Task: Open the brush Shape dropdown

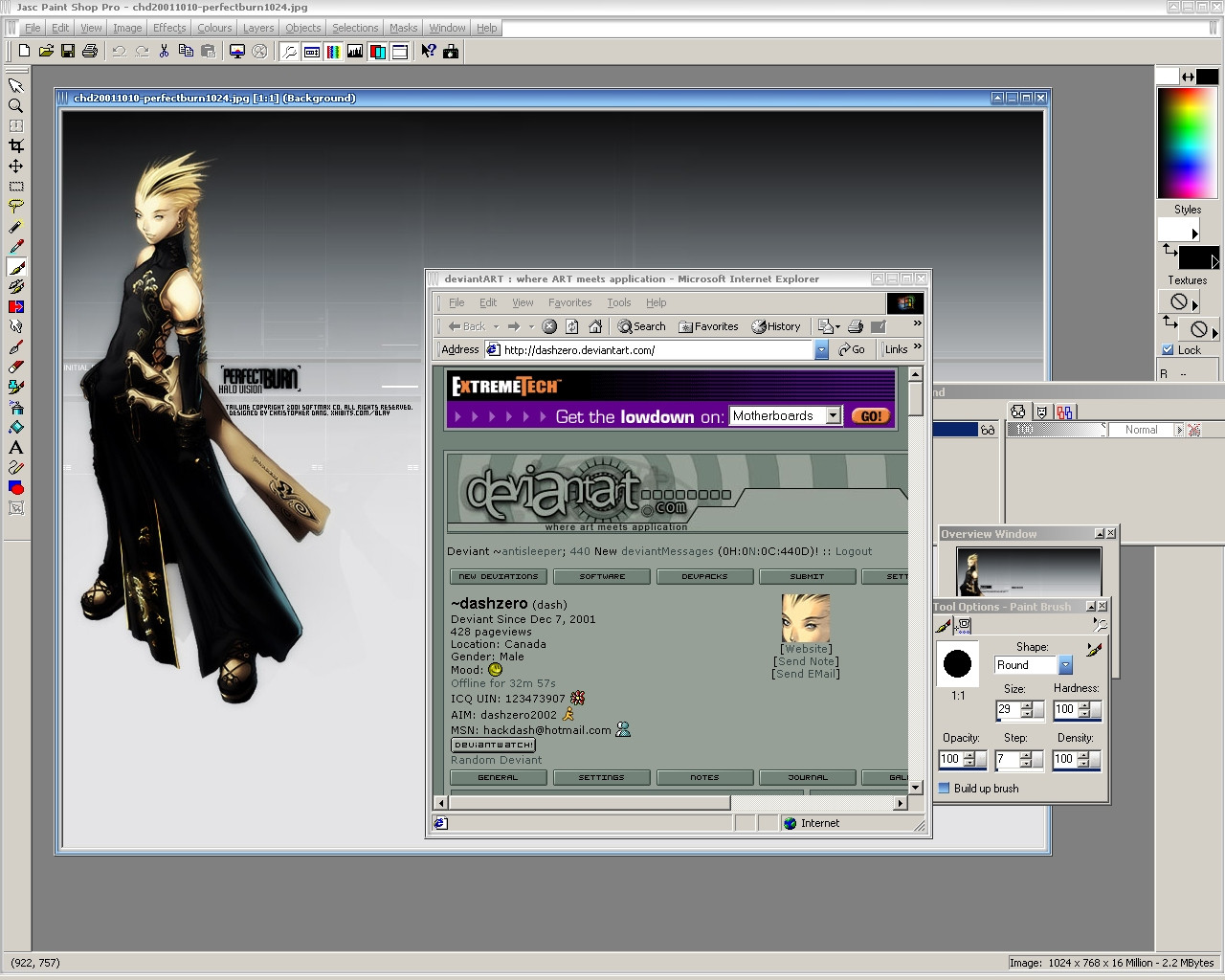Action: point(1065,665)
